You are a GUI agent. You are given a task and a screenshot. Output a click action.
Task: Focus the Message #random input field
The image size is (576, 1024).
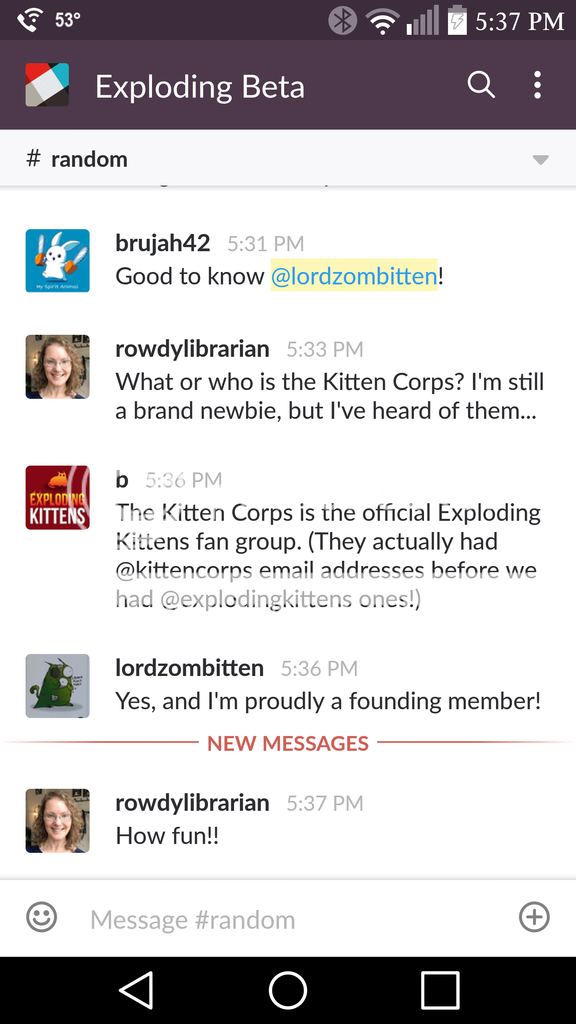click(287, 920)
